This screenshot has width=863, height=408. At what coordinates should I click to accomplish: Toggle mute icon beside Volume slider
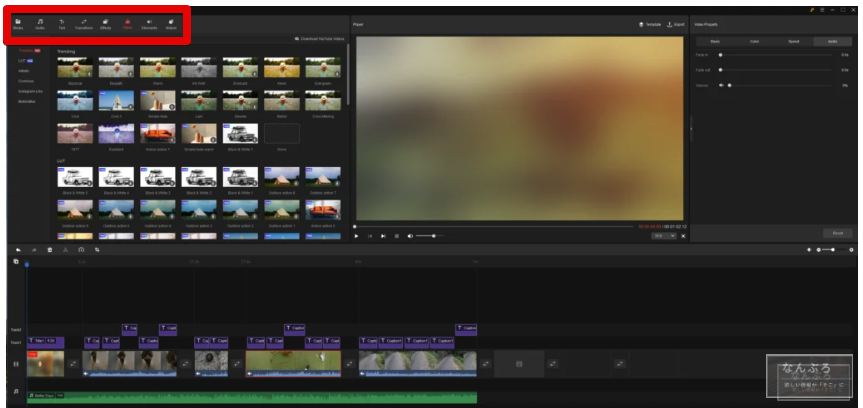click(720, 86)
